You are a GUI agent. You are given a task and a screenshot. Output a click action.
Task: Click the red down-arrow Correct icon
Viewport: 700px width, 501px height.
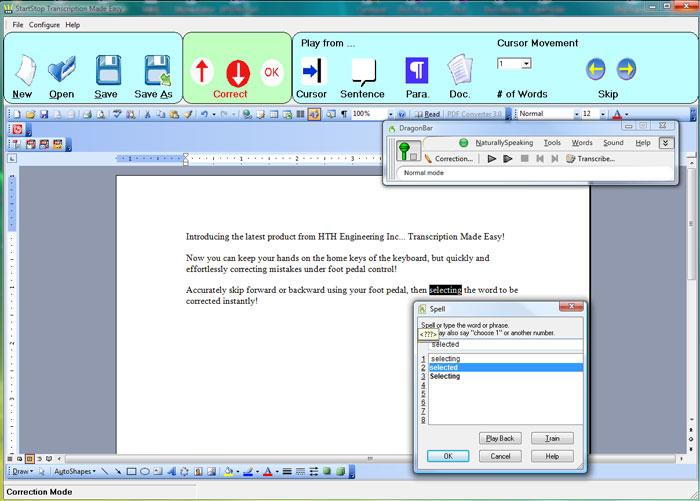pos(238,72)
